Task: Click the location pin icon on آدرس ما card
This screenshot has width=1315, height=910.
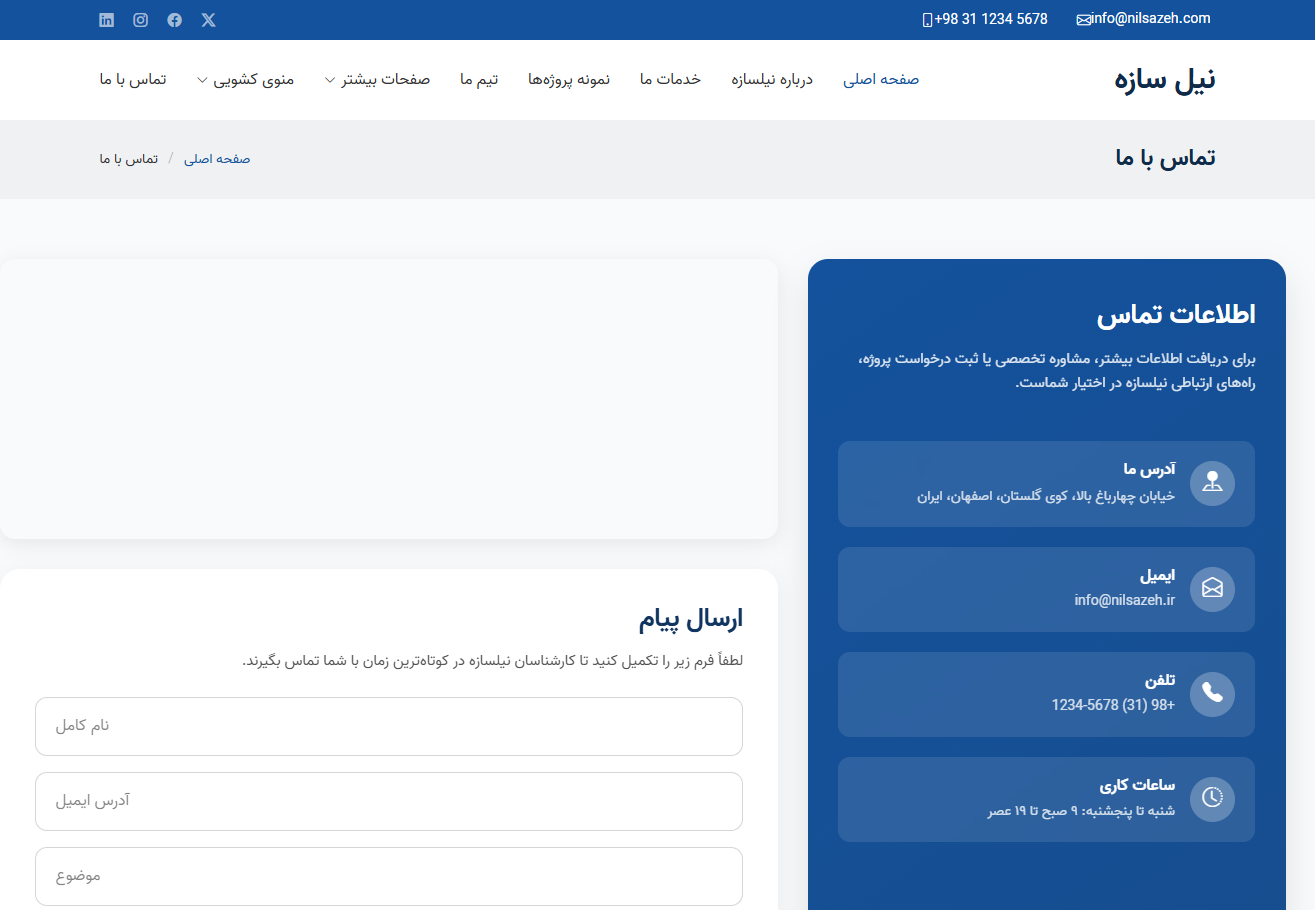Action: 1212,483
